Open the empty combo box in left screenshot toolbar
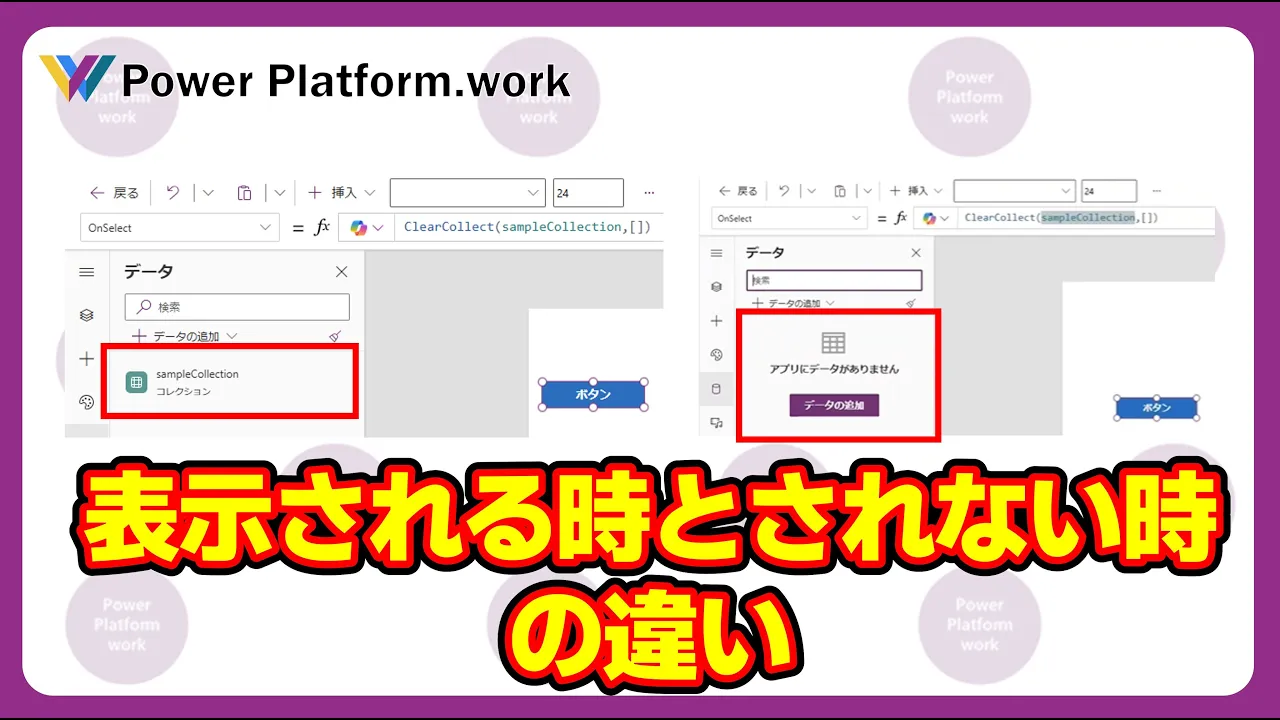This screenshot has width=1280, height=720. point(467,193)
